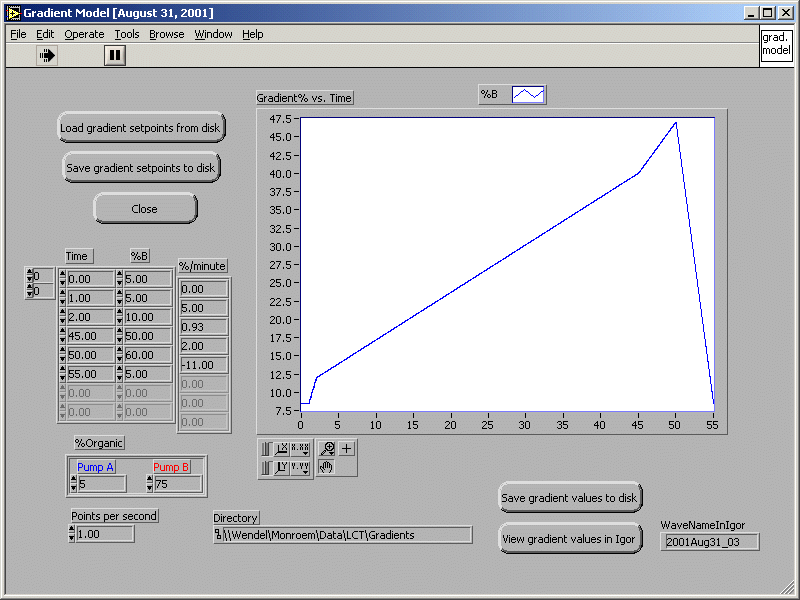Click the Pump B value field

178,484
